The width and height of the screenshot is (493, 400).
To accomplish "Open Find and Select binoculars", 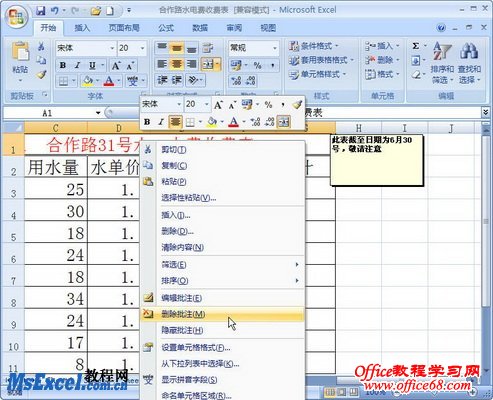I will click(x=469, y=62).
